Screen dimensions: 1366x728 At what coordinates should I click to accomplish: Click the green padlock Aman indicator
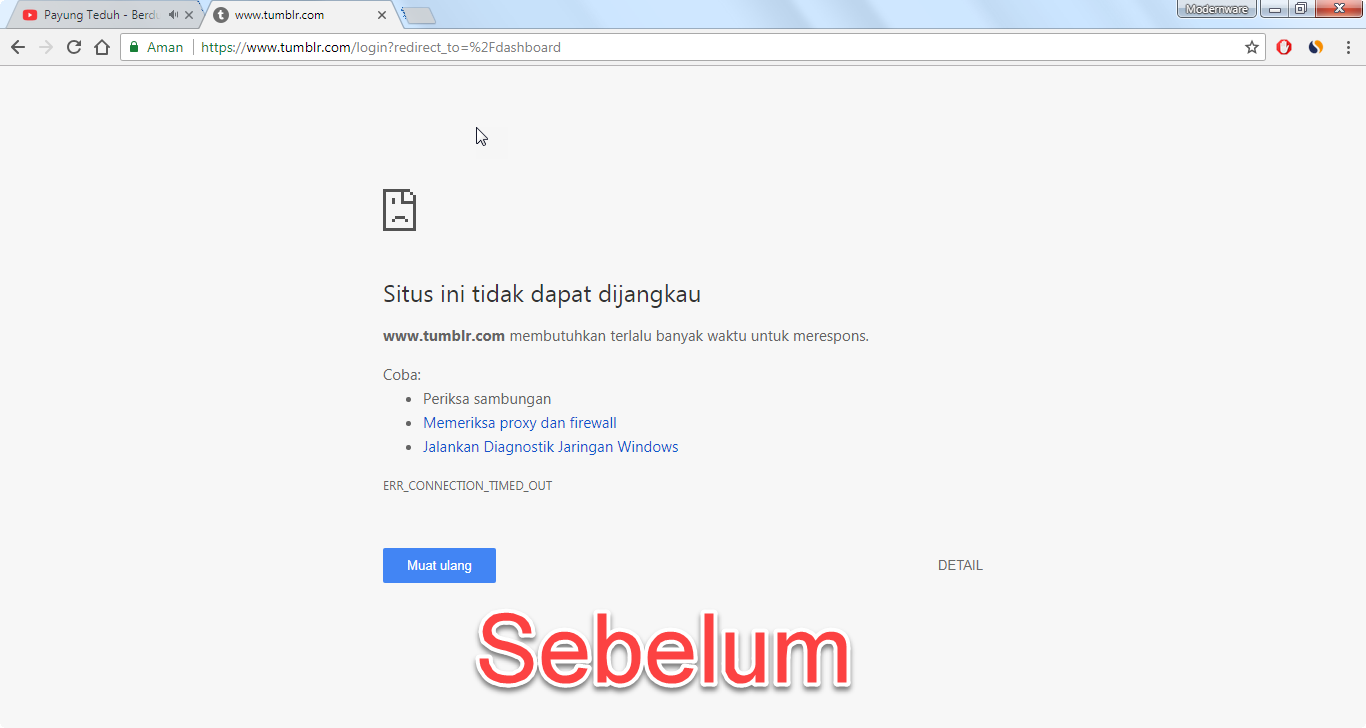point(157,47)
